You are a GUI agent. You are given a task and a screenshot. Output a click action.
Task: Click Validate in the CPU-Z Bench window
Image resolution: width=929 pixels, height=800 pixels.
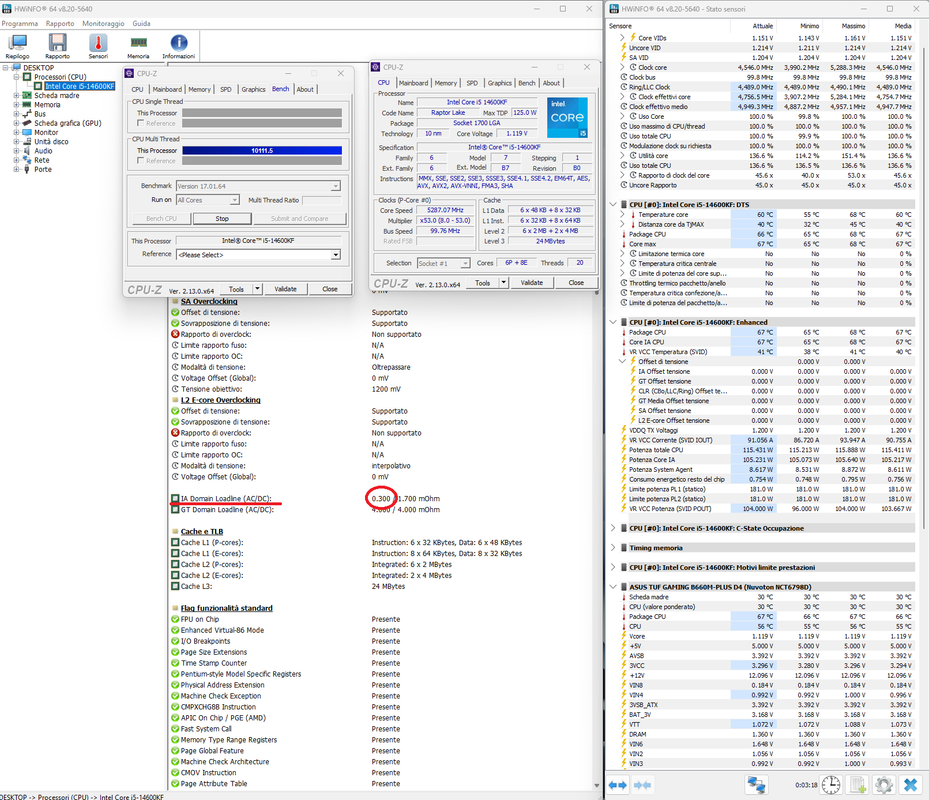coord(286,289)
